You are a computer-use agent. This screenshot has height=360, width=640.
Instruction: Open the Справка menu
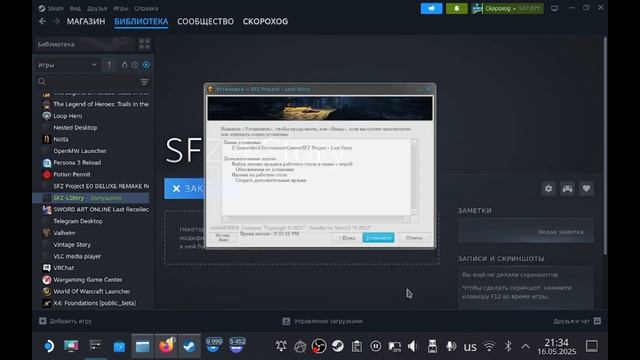click(146, 8)
